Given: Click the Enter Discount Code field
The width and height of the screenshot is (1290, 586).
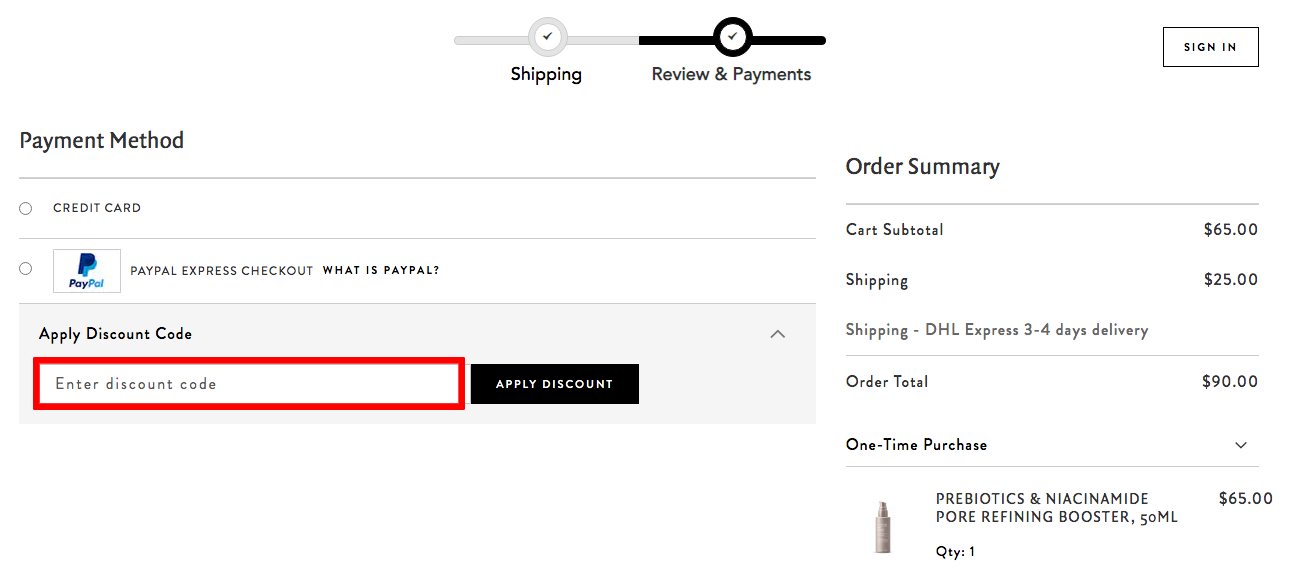Looking at the screenshot, I should pyautogui.click(x=248, y=384).
